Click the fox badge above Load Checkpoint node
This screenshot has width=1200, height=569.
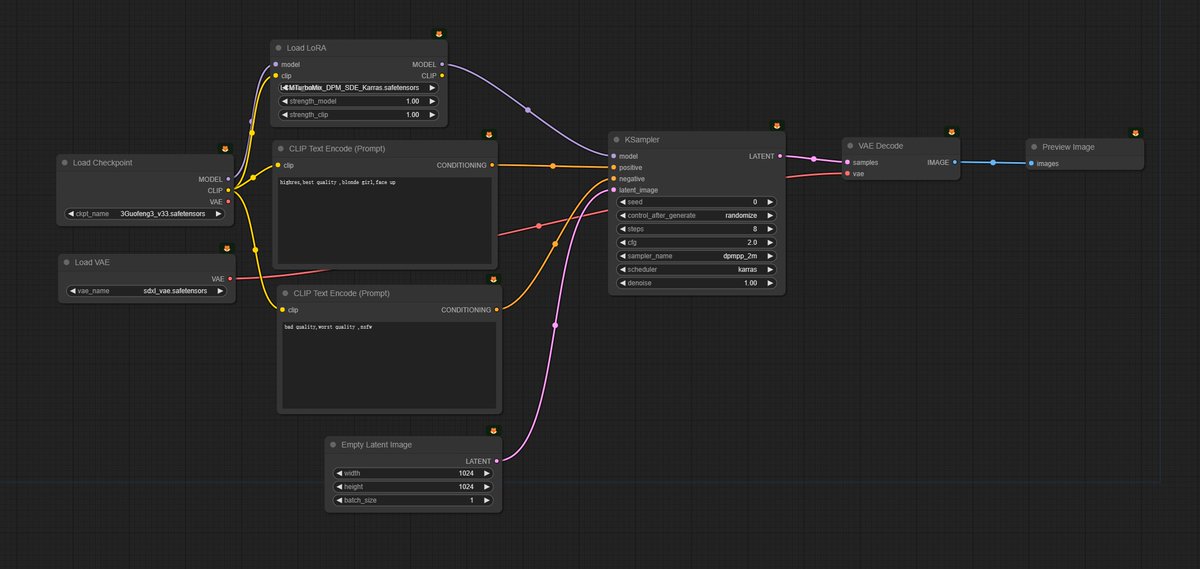click(225, 149)
